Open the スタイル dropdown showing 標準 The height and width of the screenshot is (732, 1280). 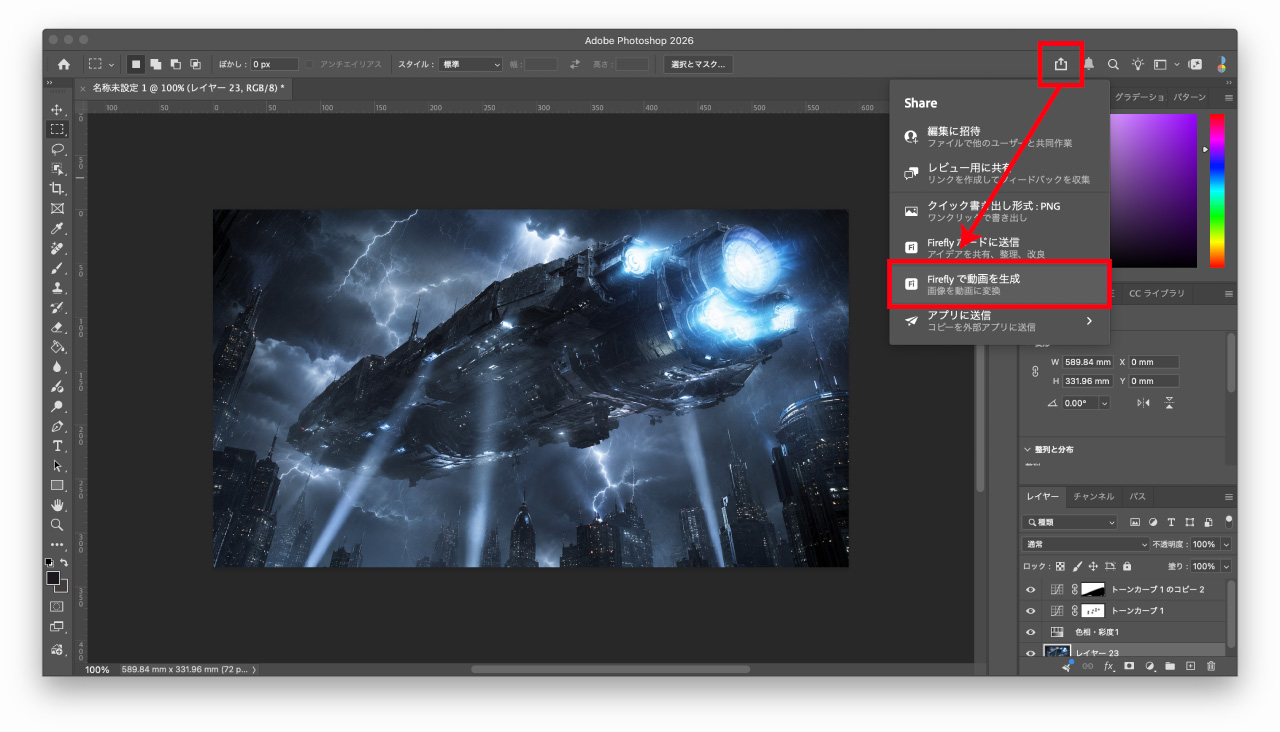click(470, 64)
